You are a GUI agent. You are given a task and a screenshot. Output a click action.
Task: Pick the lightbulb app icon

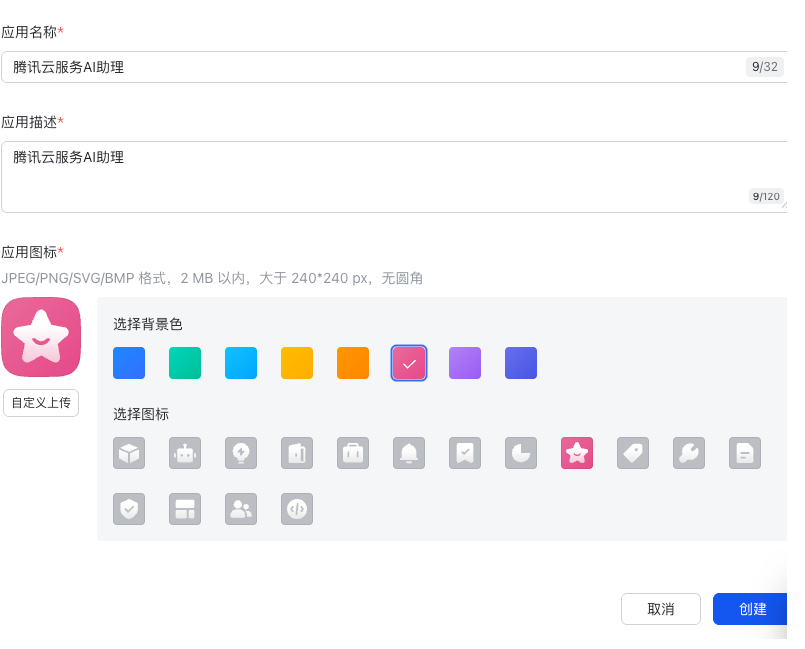241,453
